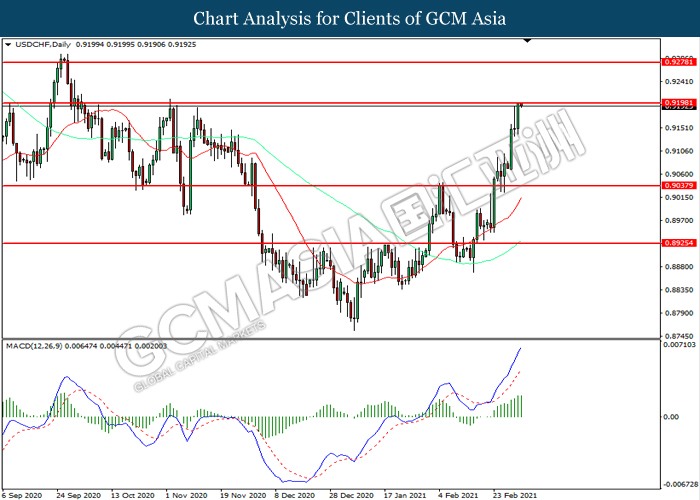Click the 0.90150 price axis label
Viewport: 700px width, 500px height.
pyautogui.click(x=679, y=198)
